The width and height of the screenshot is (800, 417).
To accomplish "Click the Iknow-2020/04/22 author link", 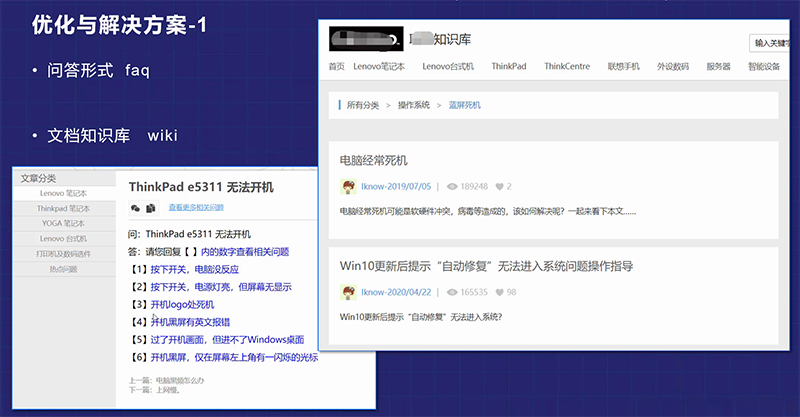I will click(x=396, y=292).
